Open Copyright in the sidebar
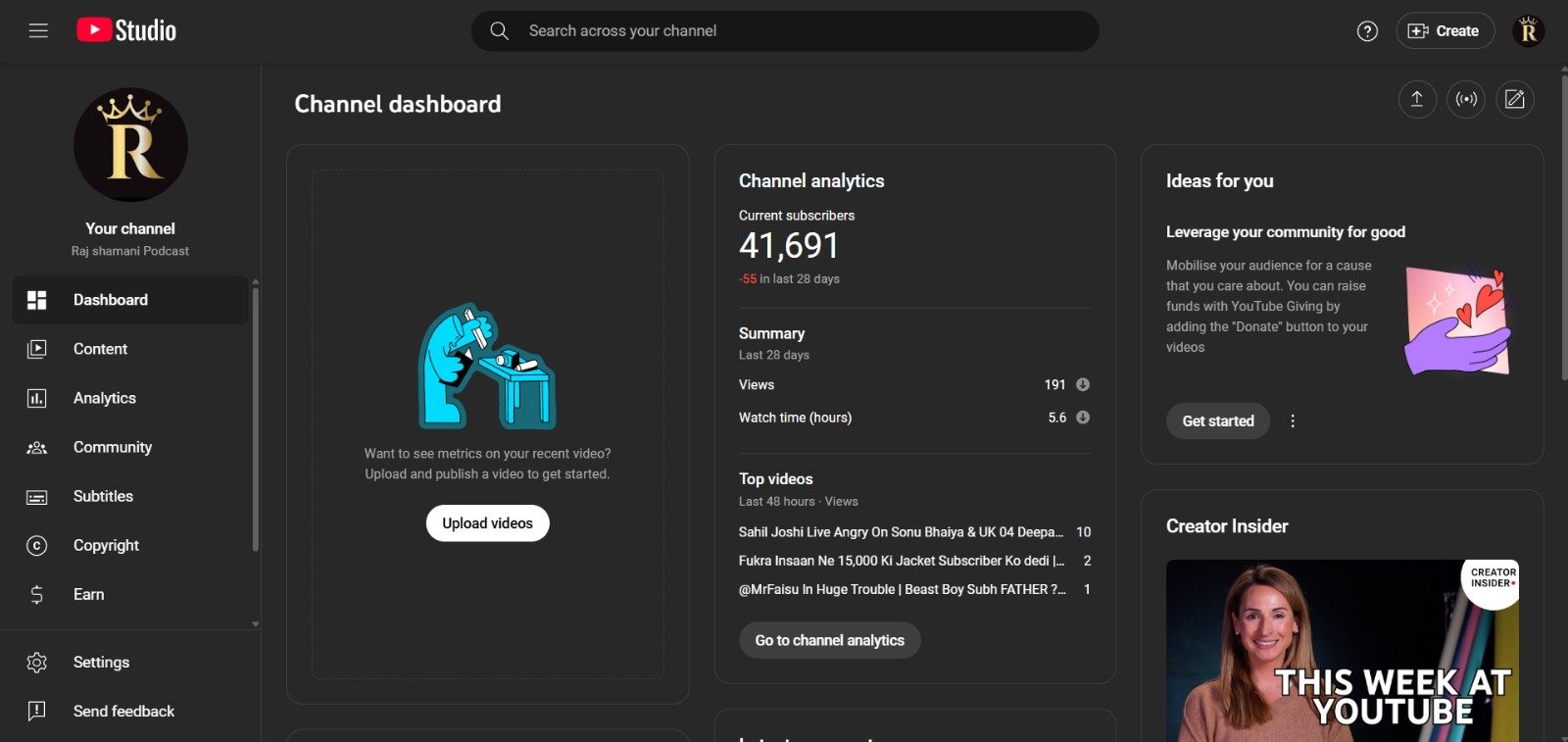 tap(130, 545)
